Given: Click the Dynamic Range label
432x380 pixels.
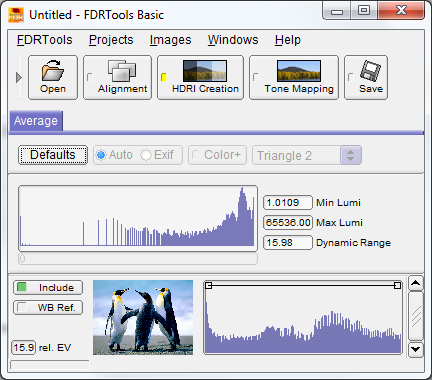Looking at the screenshot, I should click(x=353, y=243).
